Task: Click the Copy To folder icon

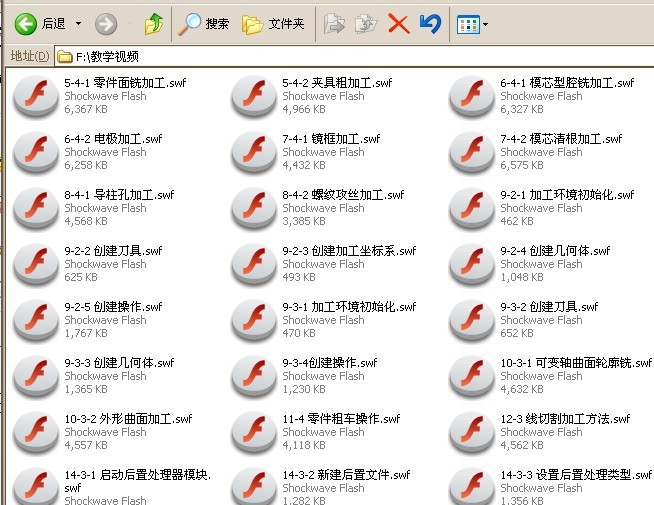Action: point(366,24)
